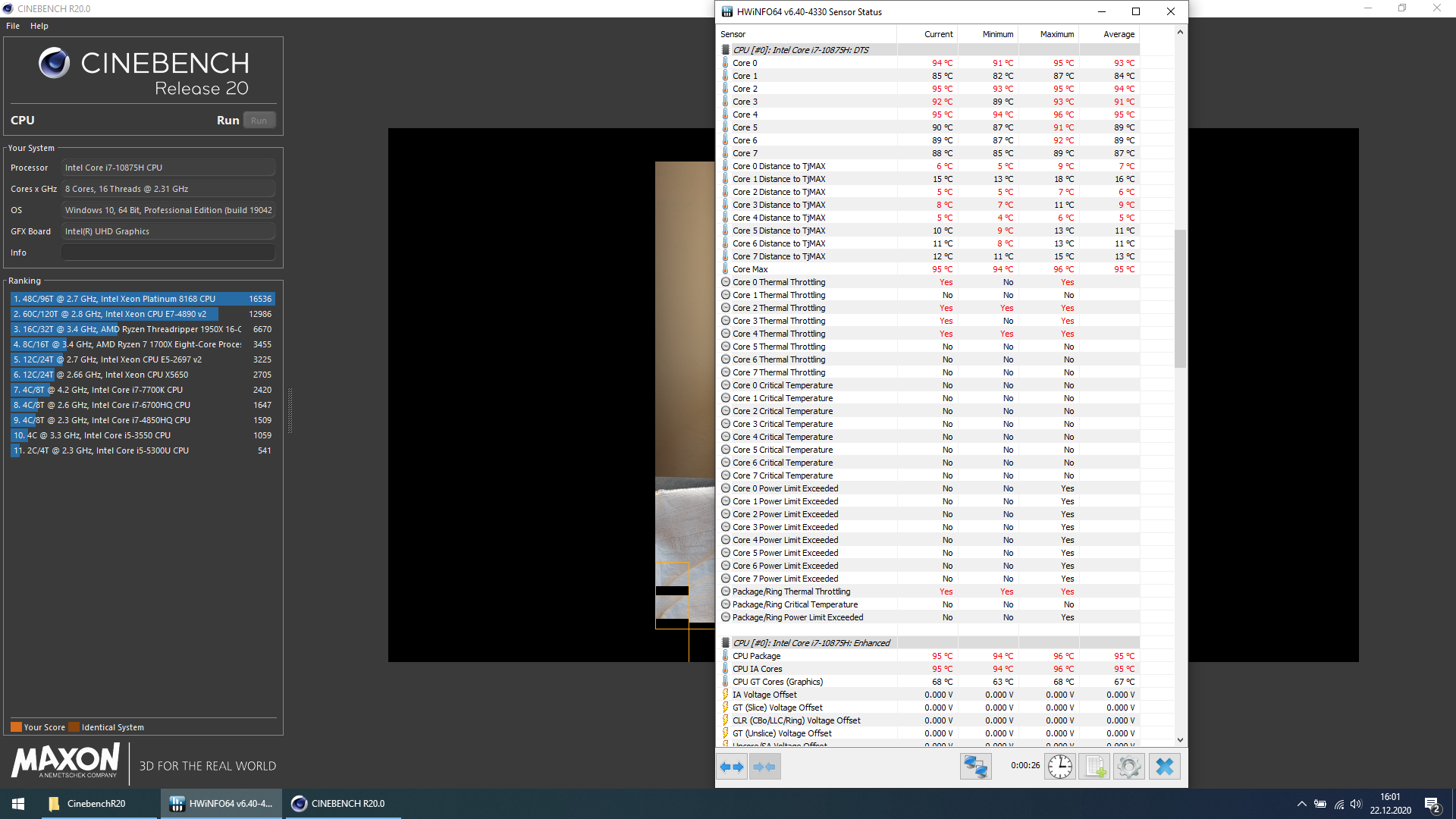Click CPU Enhanced group header icon
Image resolution: width=1456 pixels, height=819 pixels.
[x=726, y=643]
